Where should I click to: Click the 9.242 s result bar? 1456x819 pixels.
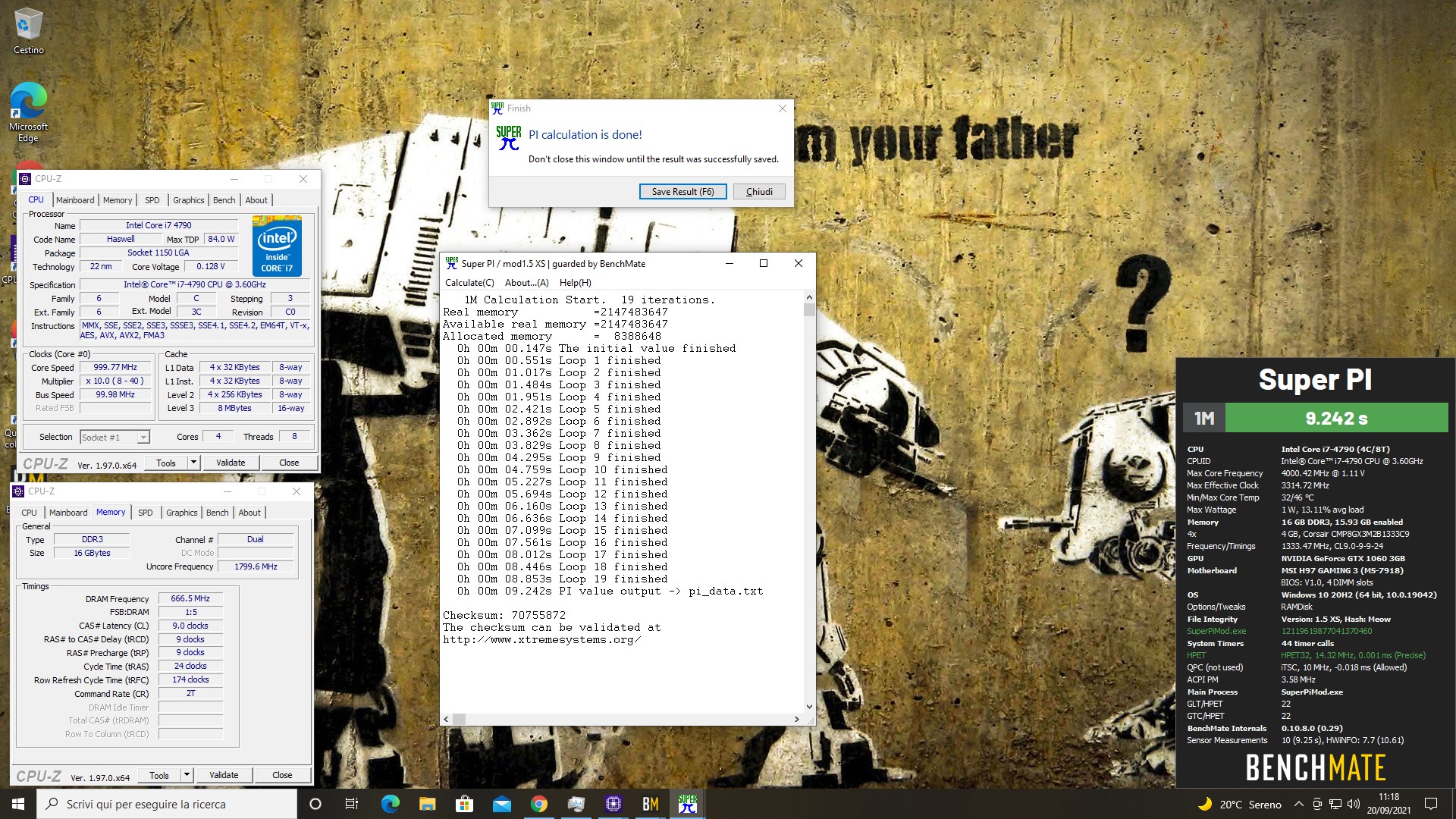1336,418
